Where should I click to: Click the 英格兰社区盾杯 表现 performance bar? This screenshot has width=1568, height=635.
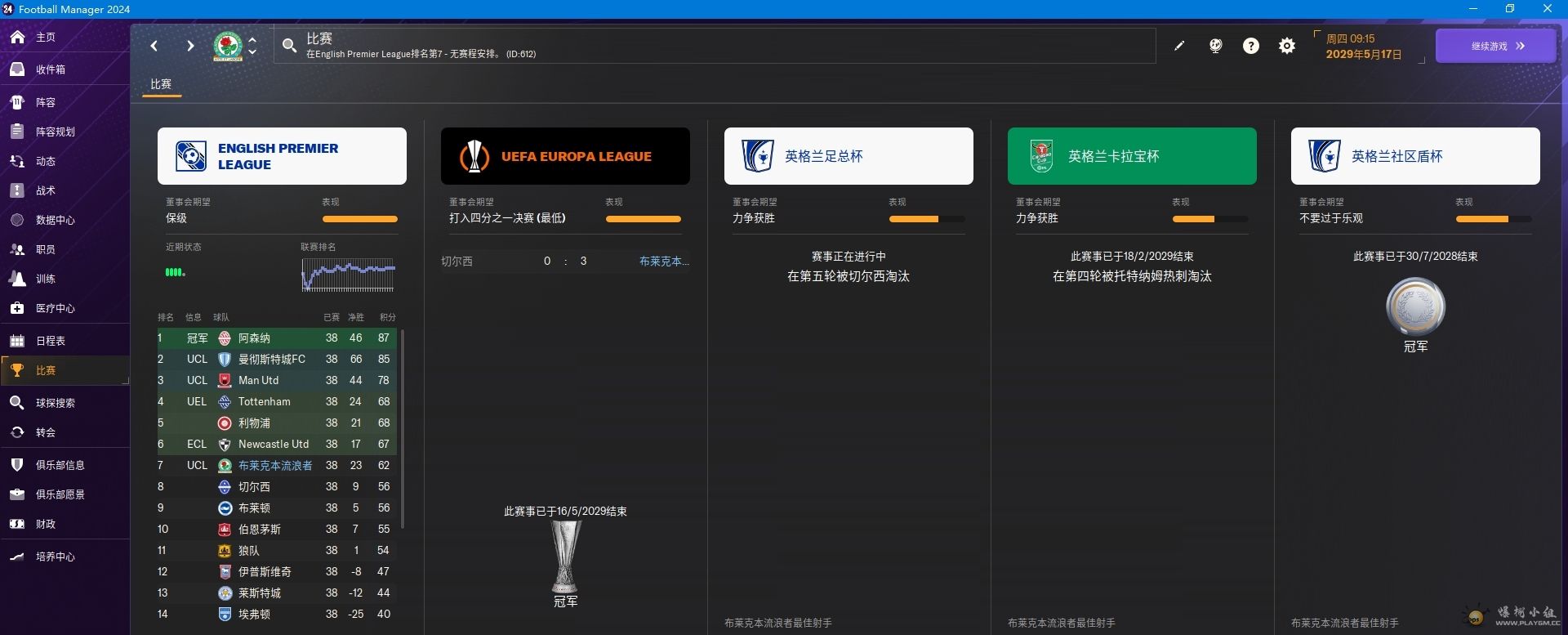pyautogui.click(x=1494, y=219)
